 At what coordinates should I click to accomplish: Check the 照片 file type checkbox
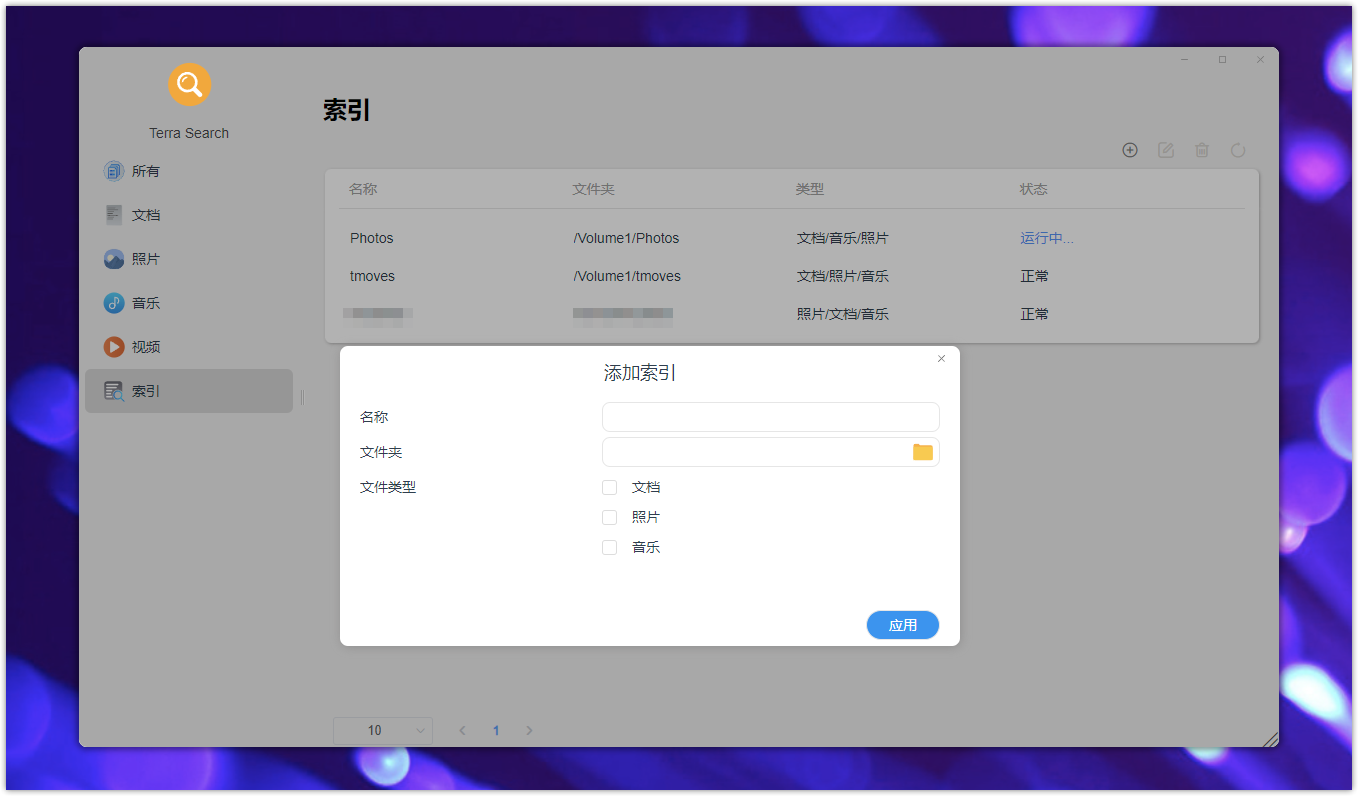click(609, 517)
